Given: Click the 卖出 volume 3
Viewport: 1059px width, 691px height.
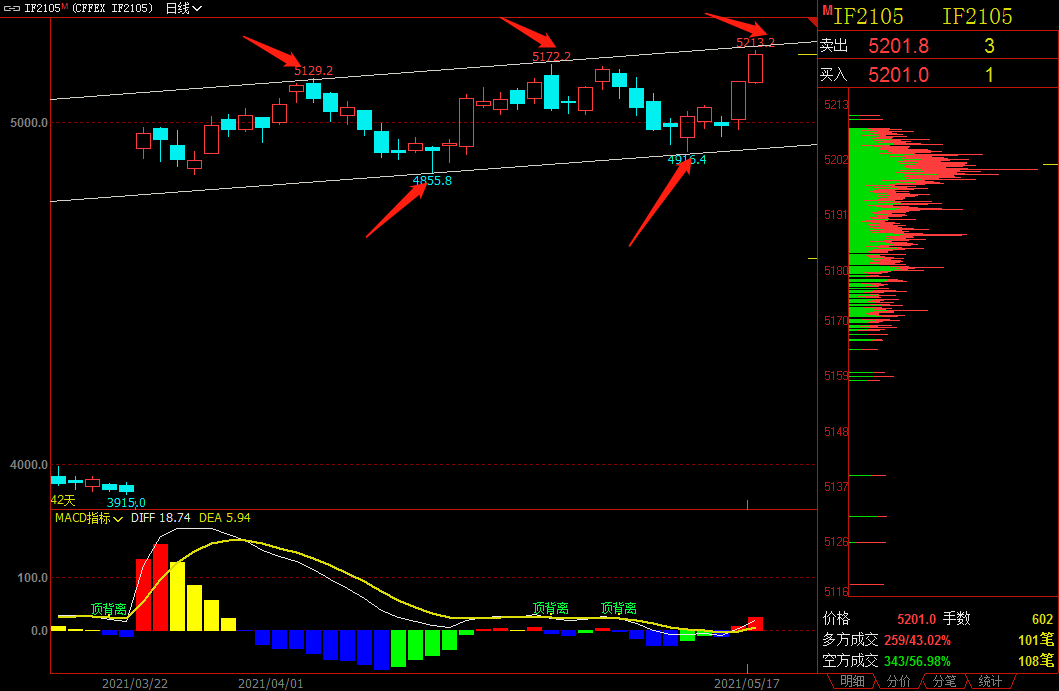Looking at the screenshot, I should click(x=989, y=46).
